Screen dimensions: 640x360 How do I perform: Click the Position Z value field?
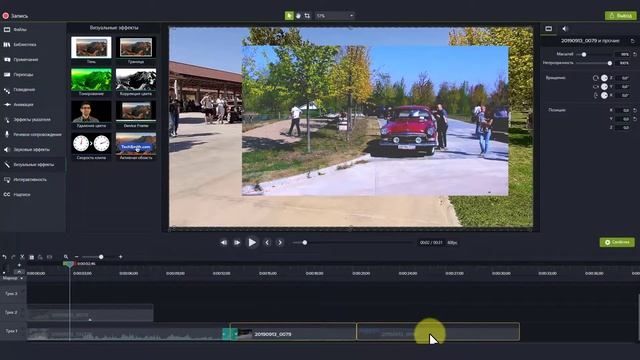coord(623,127)
